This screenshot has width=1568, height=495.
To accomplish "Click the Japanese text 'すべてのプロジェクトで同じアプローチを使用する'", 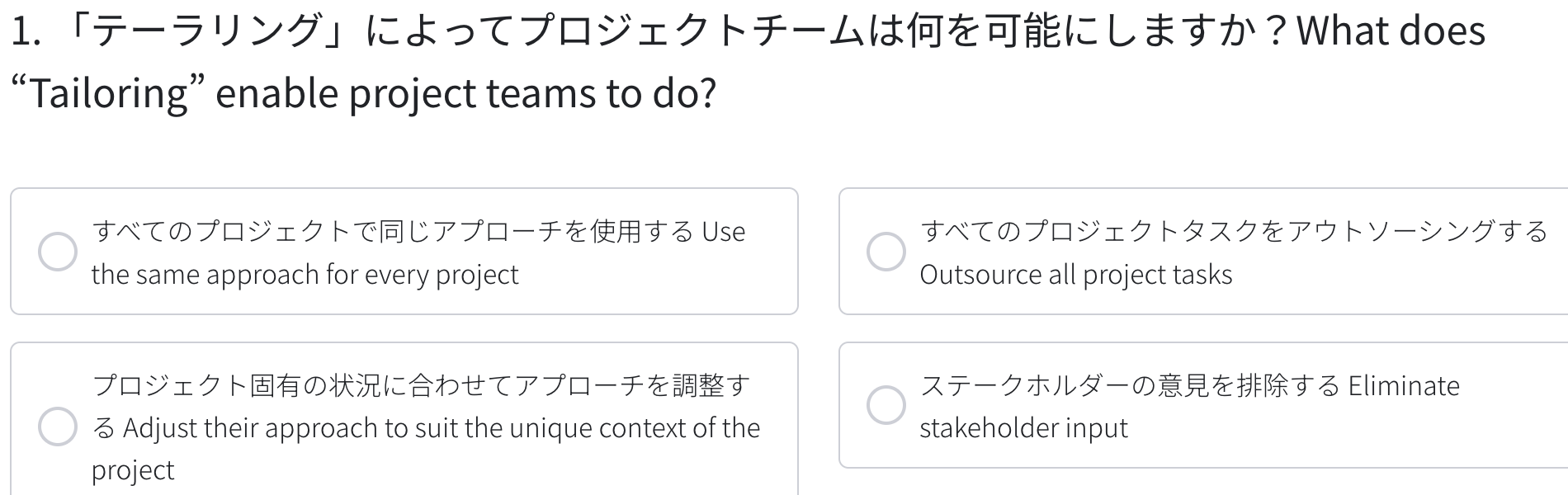I will 393,231.
